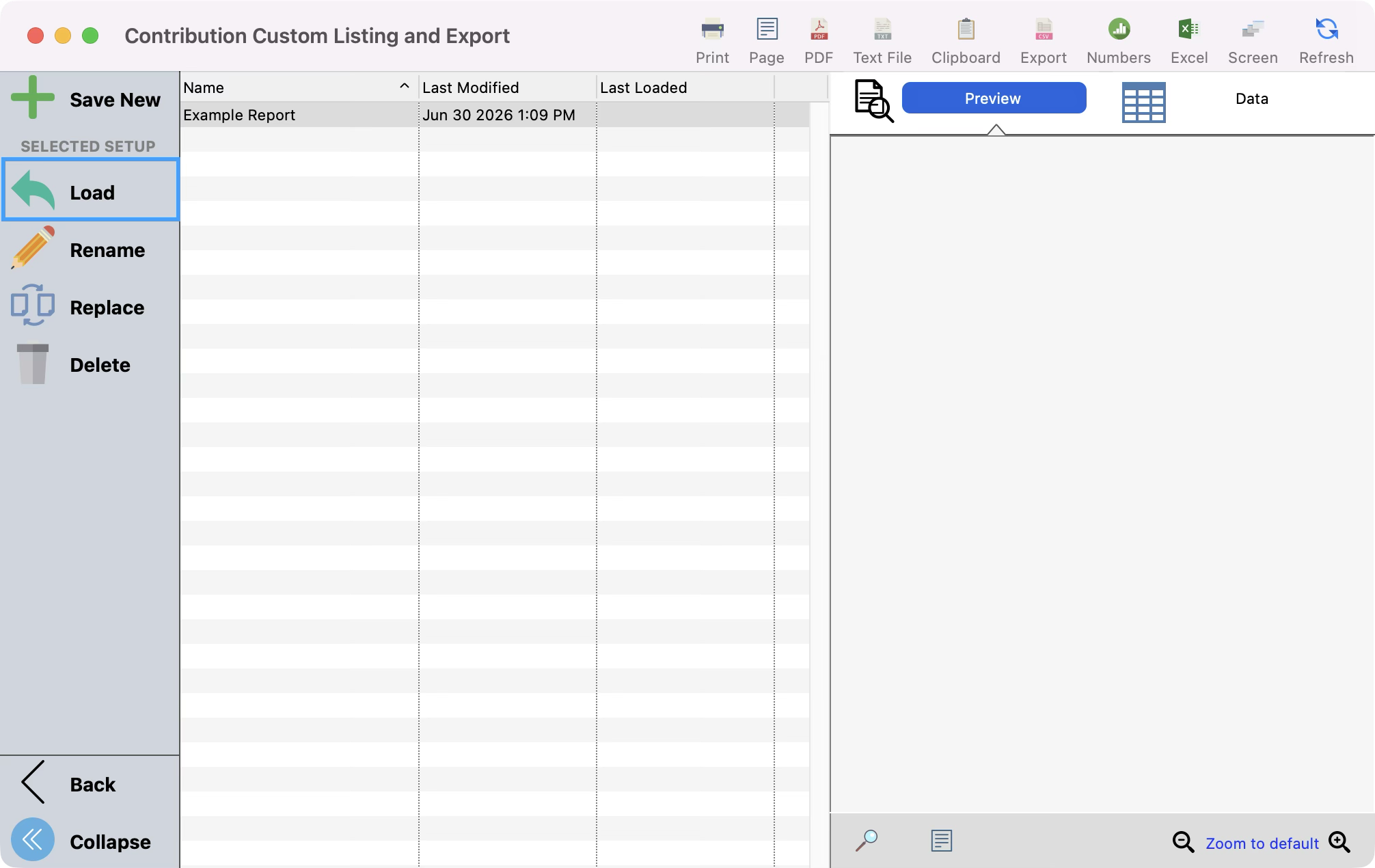
Task: Export report as PDF
Action: (x=819, y=41)
